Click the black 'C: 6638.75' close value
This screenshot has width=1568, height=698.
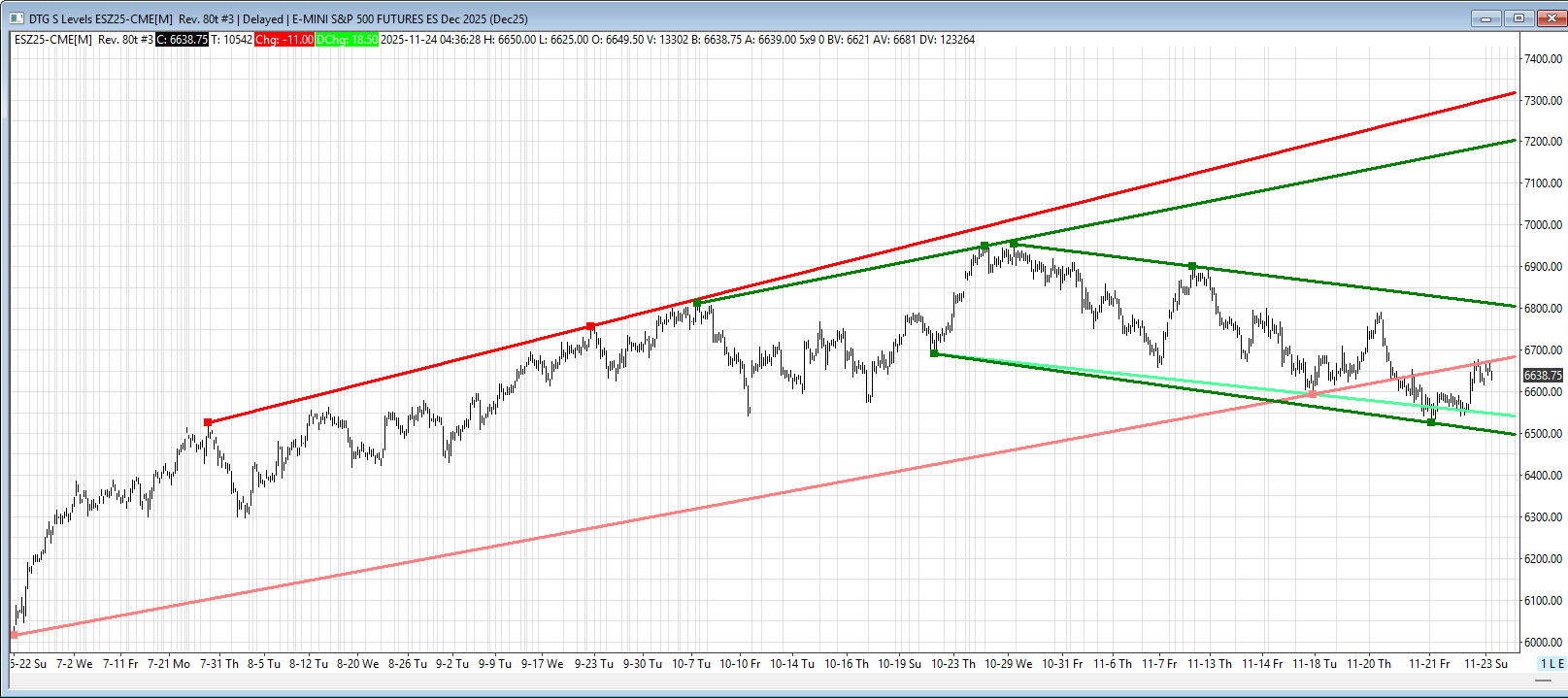182,40
